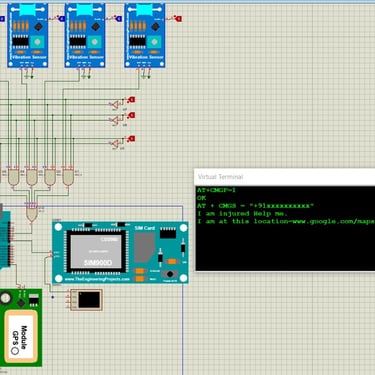375x375 pixels.
Task: Toggle the red logic state beside the rightmost vibration sensor
Action: tap(179, 19)
